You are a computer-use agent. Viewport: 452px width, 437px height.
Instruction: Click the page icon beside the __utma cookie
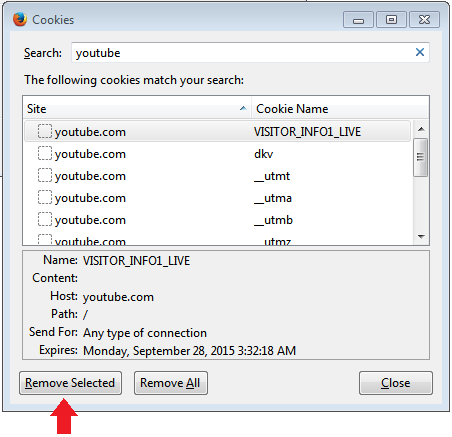45,197
